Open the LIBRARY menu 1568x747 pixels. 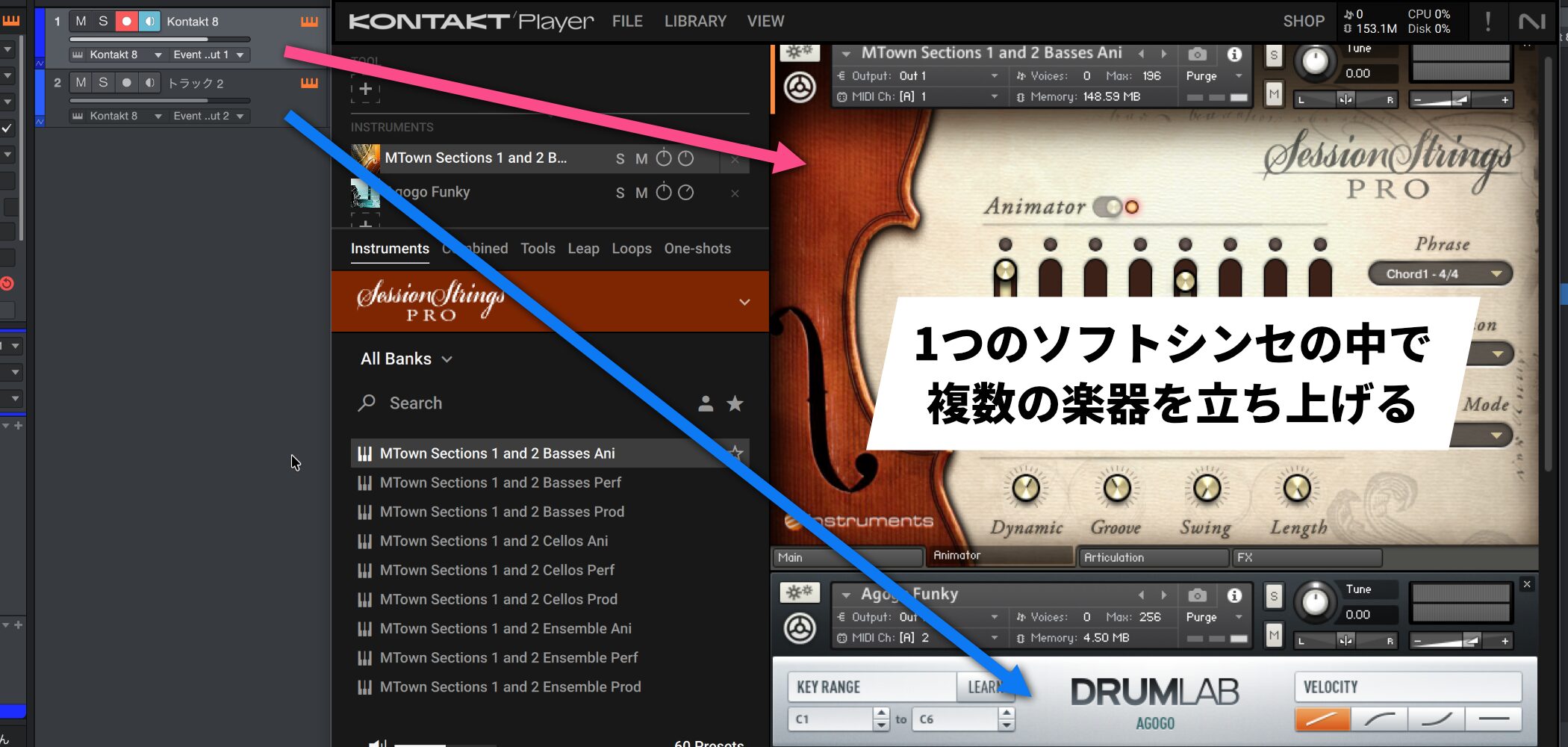click(694, 22)
